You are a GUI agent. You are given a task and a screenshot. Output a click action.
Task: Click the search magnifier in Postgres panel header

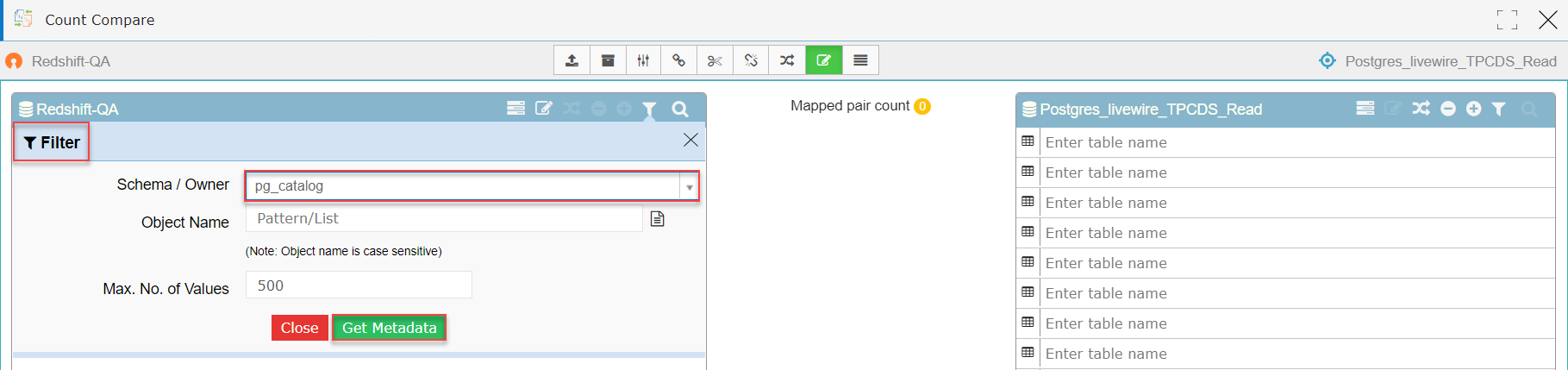(1529, 109)
